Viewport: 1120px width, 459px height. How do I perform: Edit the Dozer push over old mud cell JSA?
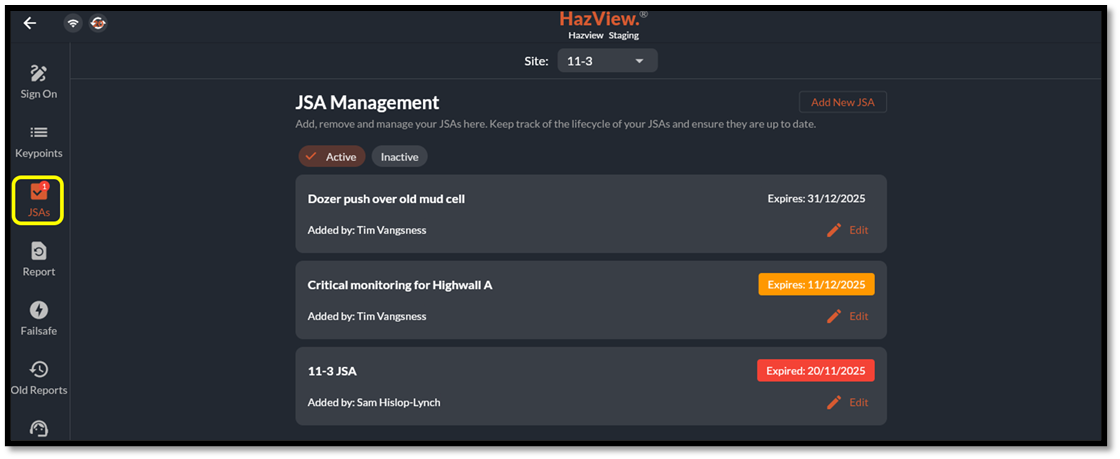(847, 230)
